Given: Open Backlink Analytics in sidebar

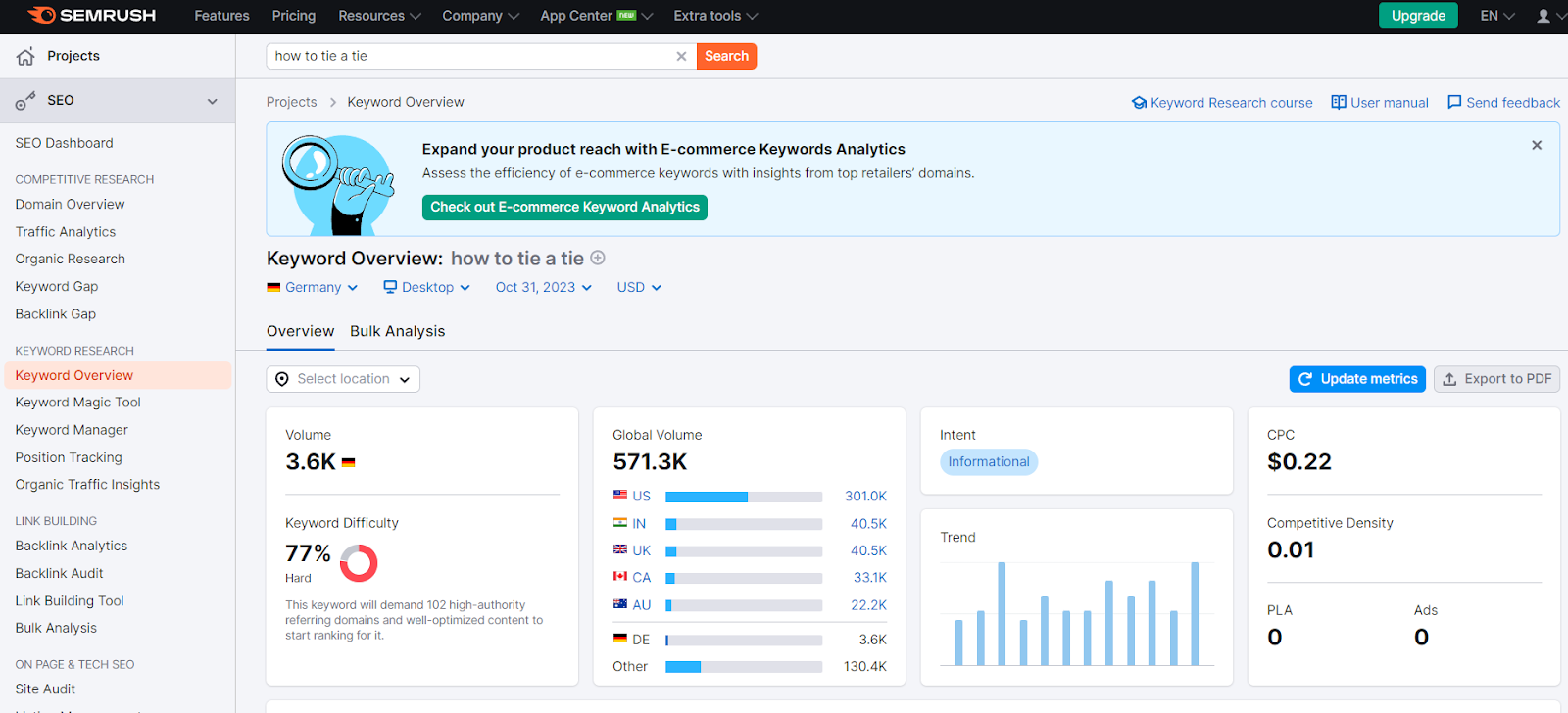Looking at the screenshot, I should 72,546.
